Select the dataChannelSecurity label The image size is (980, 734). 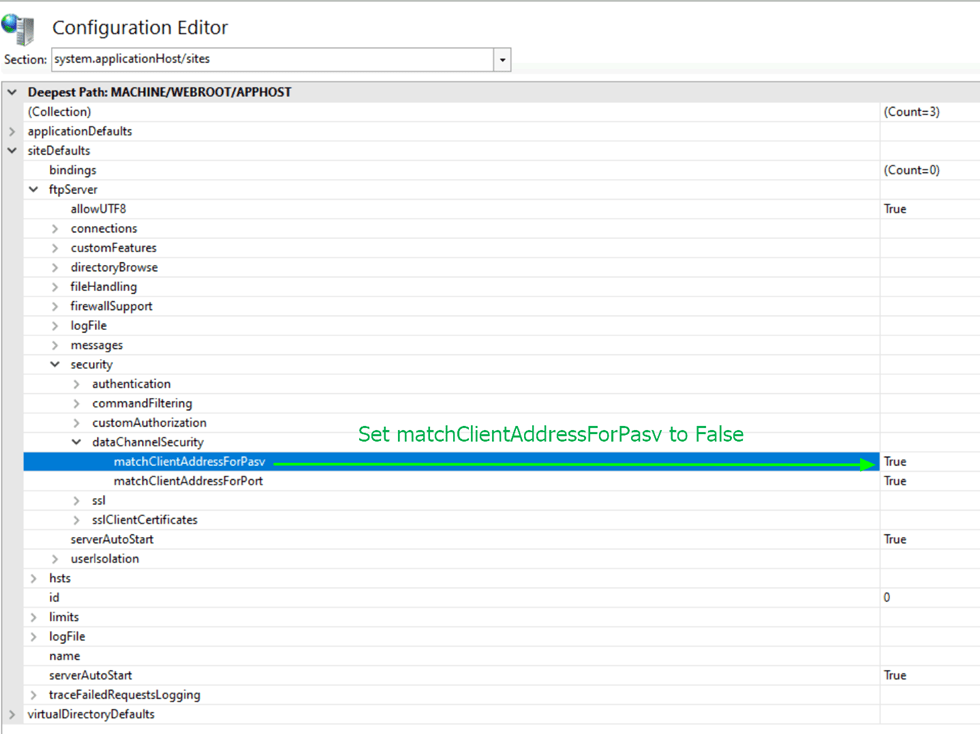pos(148,442)
